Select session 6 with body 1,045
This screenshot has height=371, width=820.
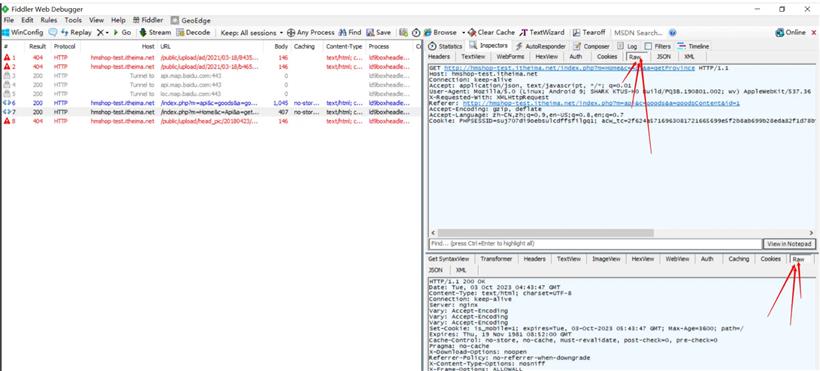click(x=210, y=103)
